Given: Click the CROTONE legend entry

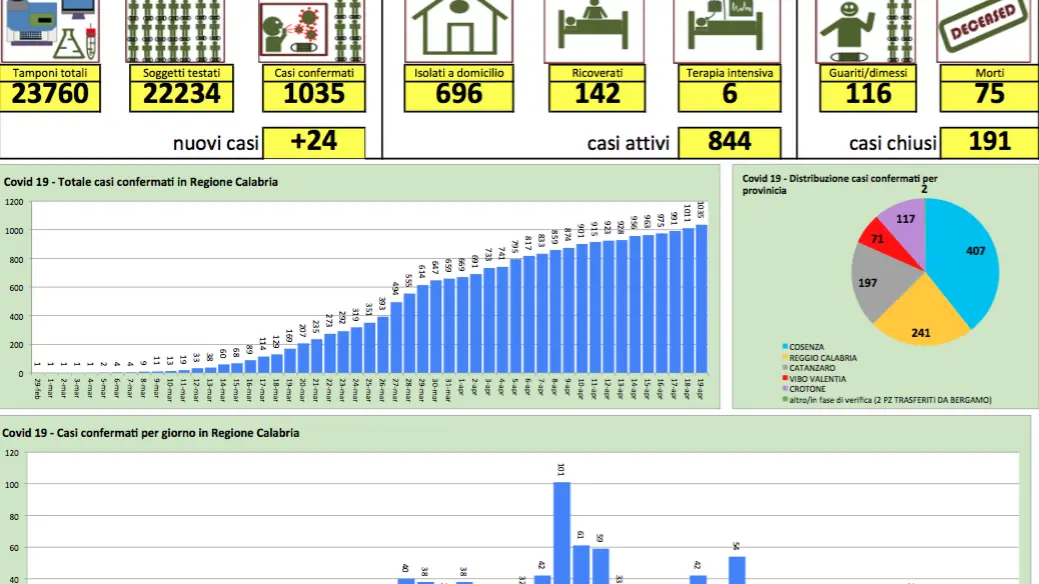Looking at the screenshot, I should coord(804,389).
